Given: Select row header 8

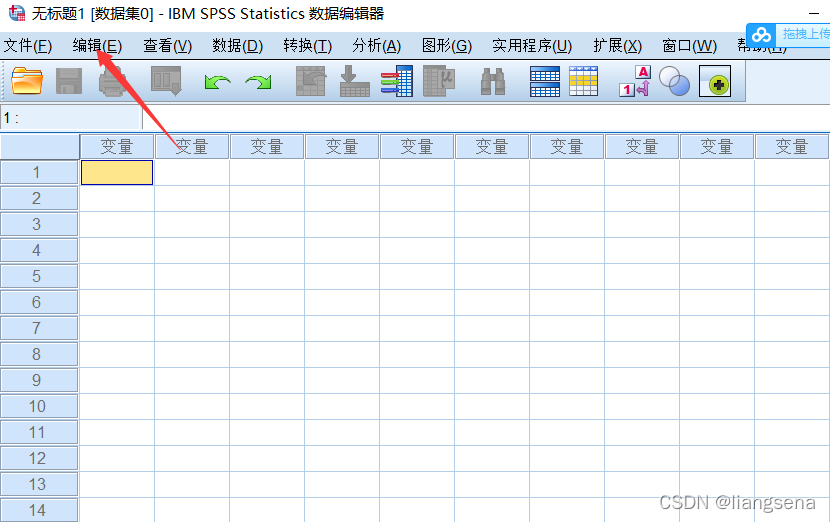Looking at the screenshot, I should (x=39, y=354).
